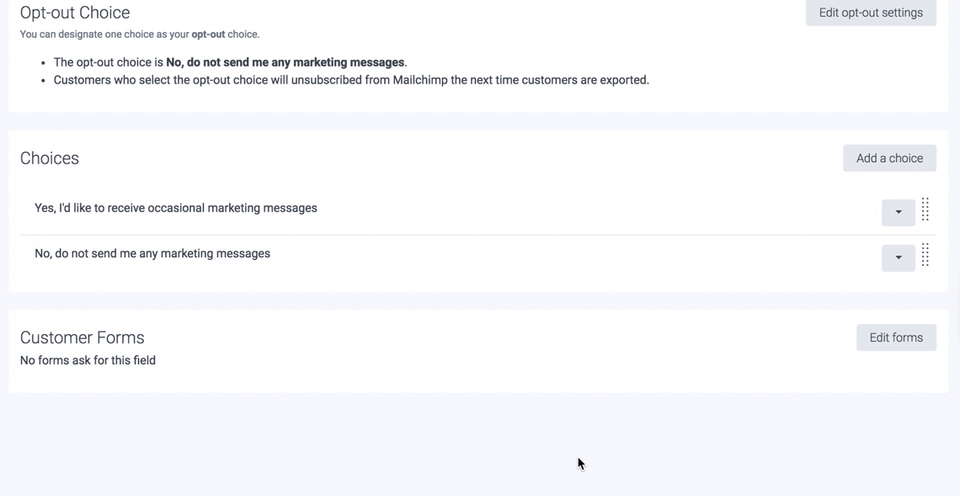Screen dimensions: 960x496
Task: Click the drag handle for the Yes choice
Action: coord(925,209)
